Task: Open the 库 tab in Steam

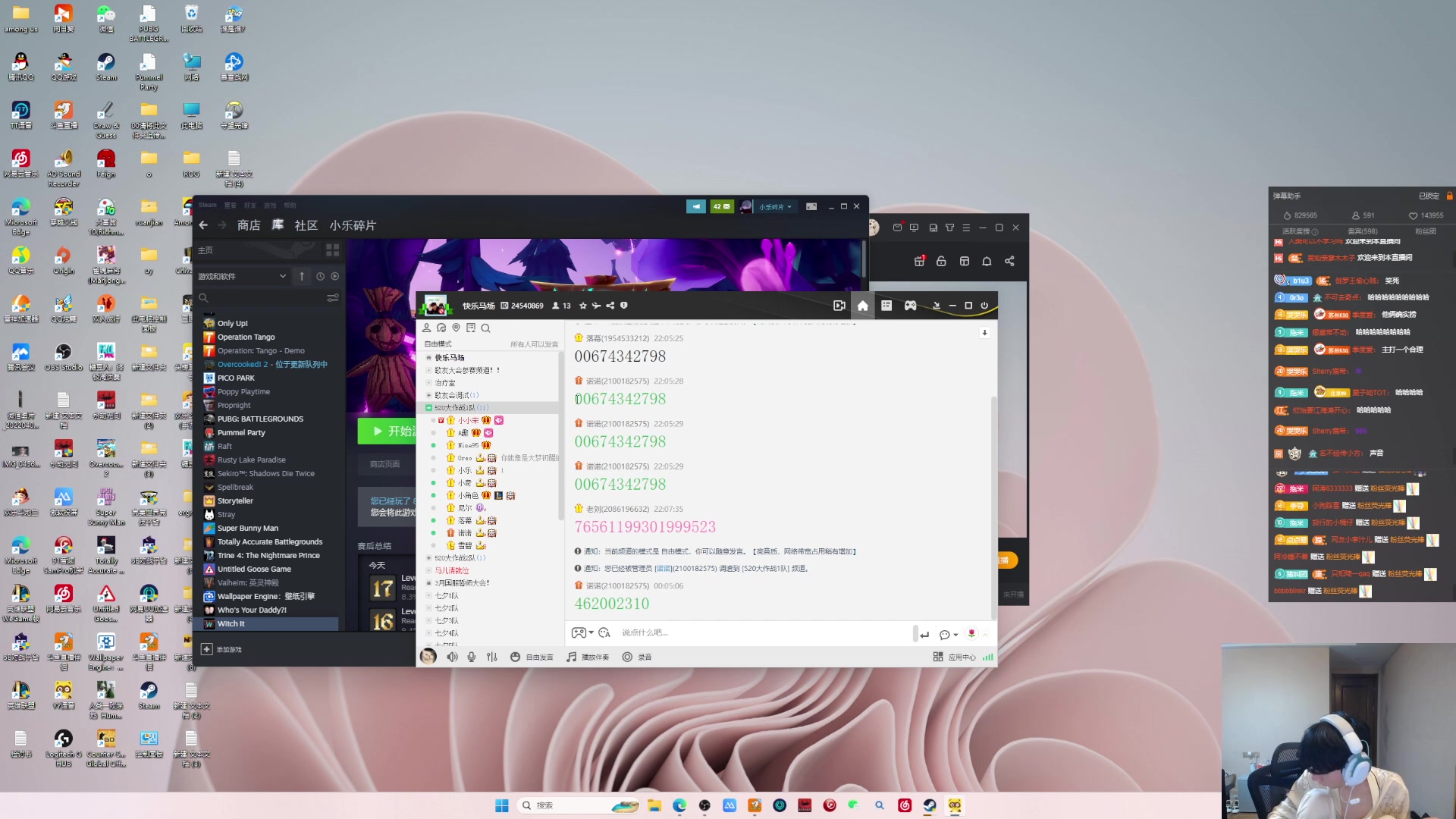Action: pos(278,225)
